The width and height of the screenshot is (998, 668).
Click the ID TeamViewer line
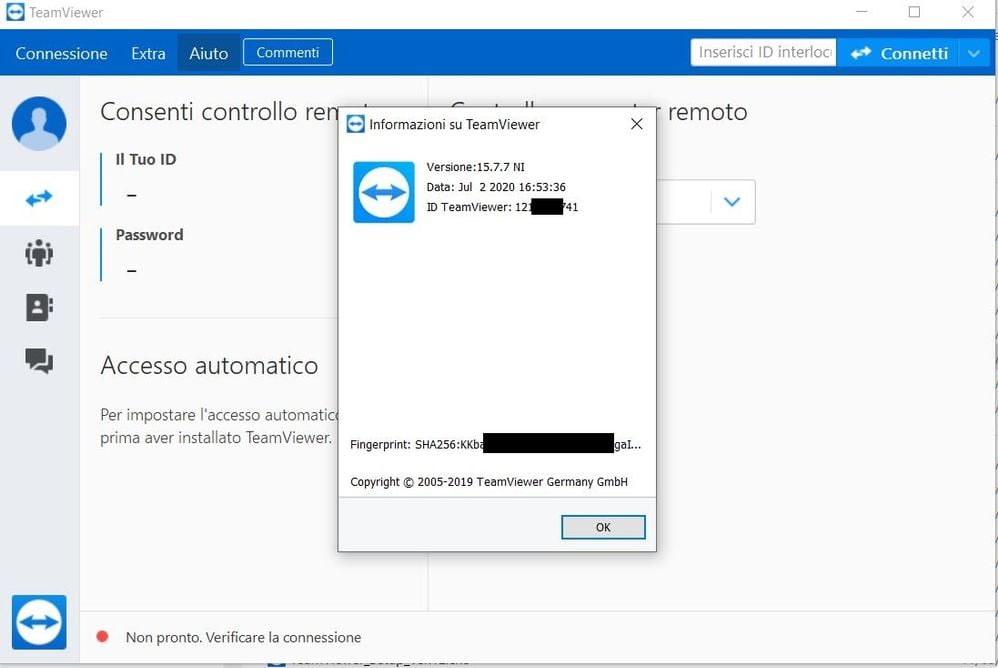(502, 207)
